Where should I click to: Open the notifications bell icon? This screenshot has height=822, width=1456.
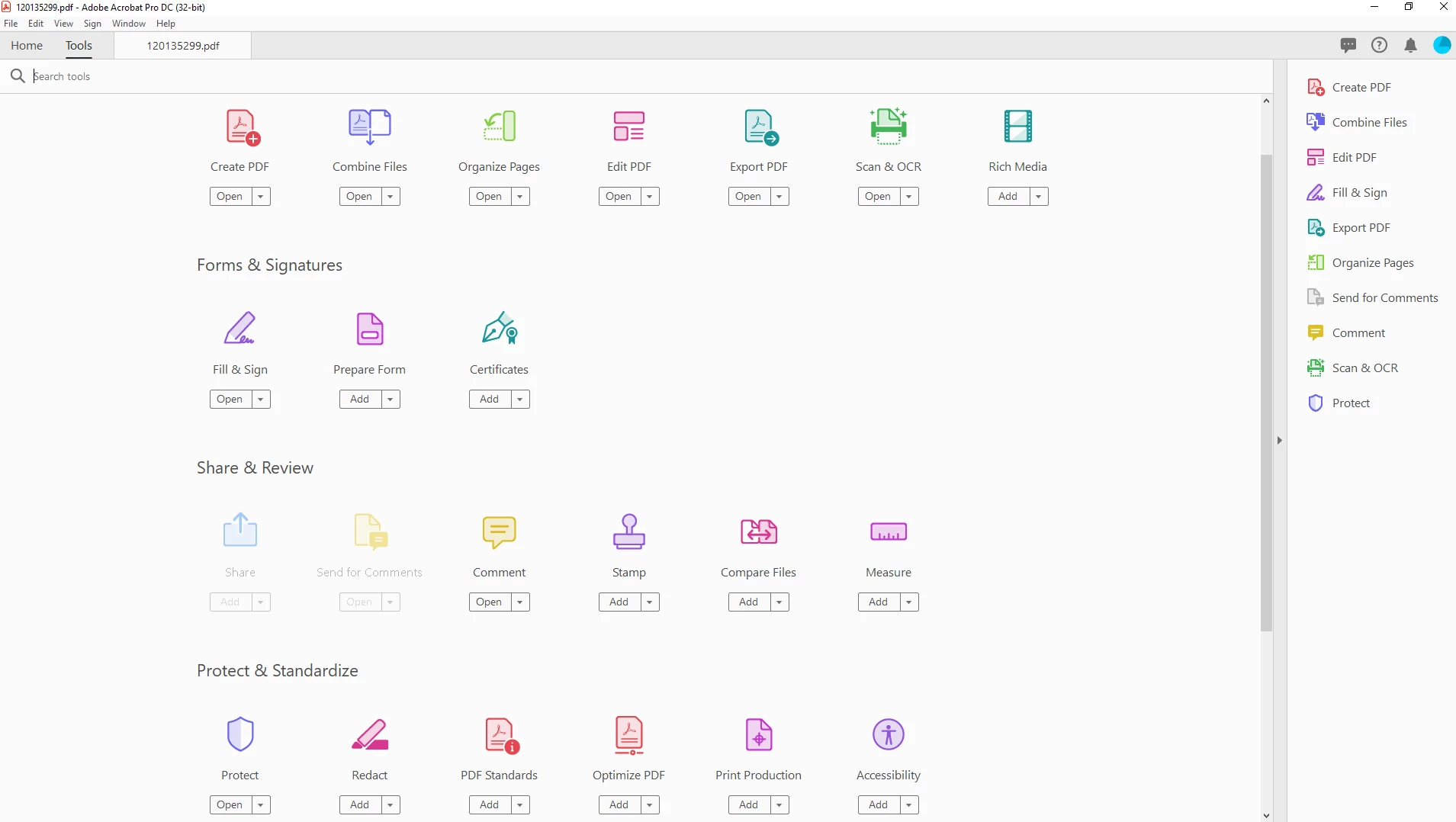pyautogui.click(x=1411, y=46)
